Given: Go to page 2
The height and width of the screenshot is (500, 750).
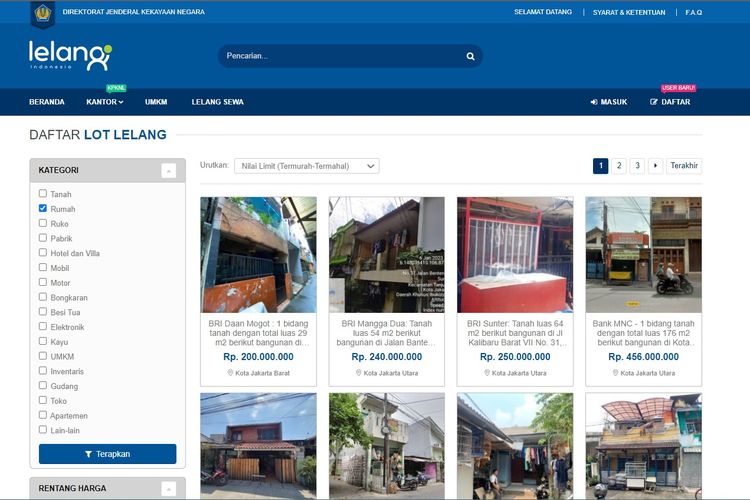Looking at the screenshot, I should (619, 166).
